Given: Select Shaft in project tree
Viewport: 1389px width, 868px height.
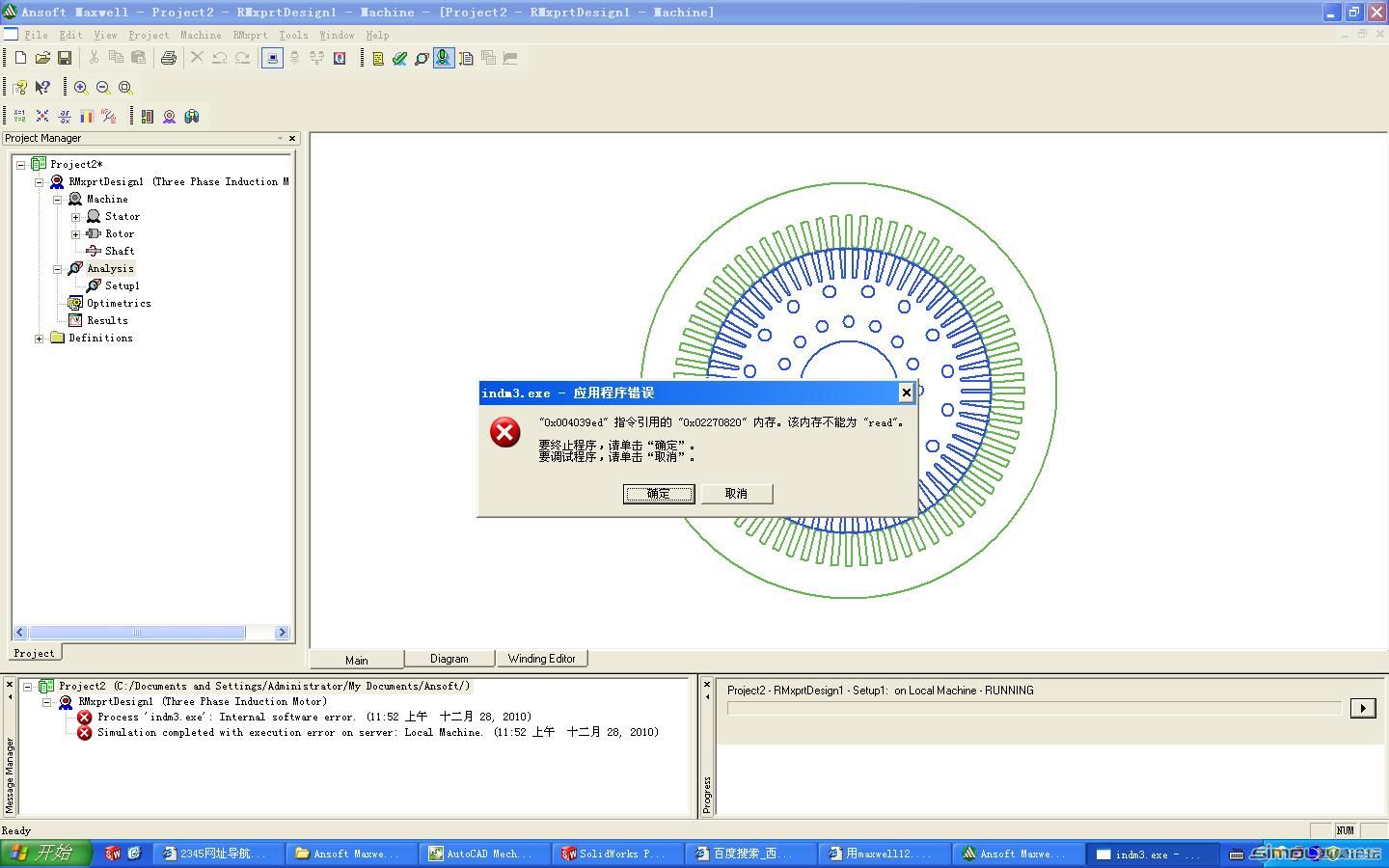Looking at the screenshot, I should tap(120, 251).
